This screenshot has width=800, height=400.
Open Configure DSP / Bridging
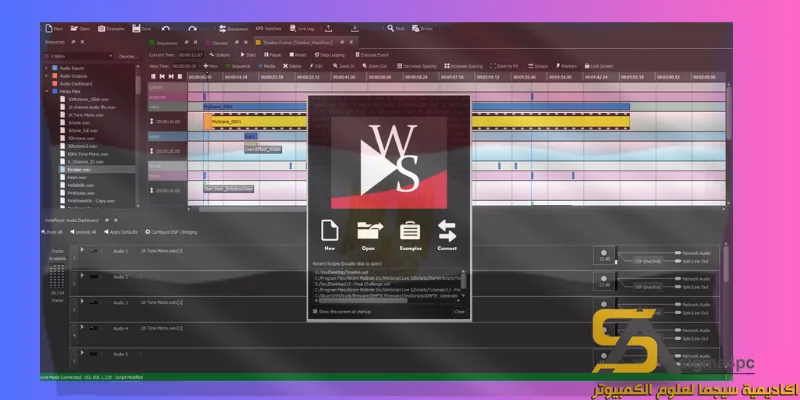171,232
